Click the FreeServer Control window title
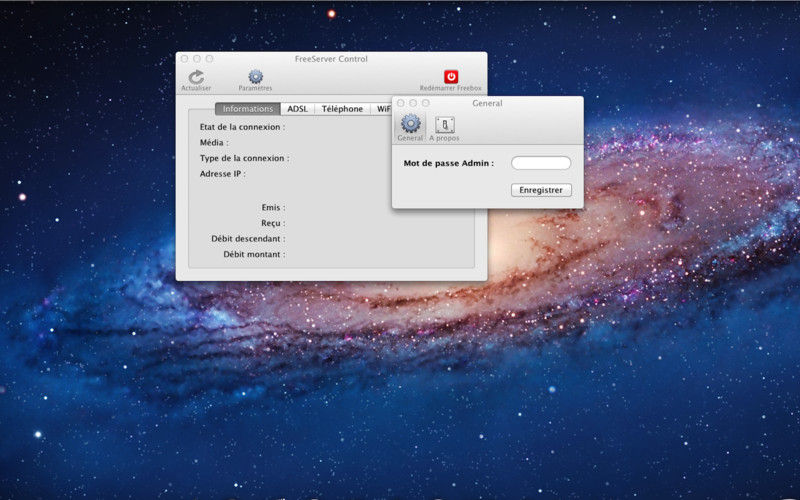Viewport: 800px width, 500px height. pyautogui.click(x=331, y=59)
